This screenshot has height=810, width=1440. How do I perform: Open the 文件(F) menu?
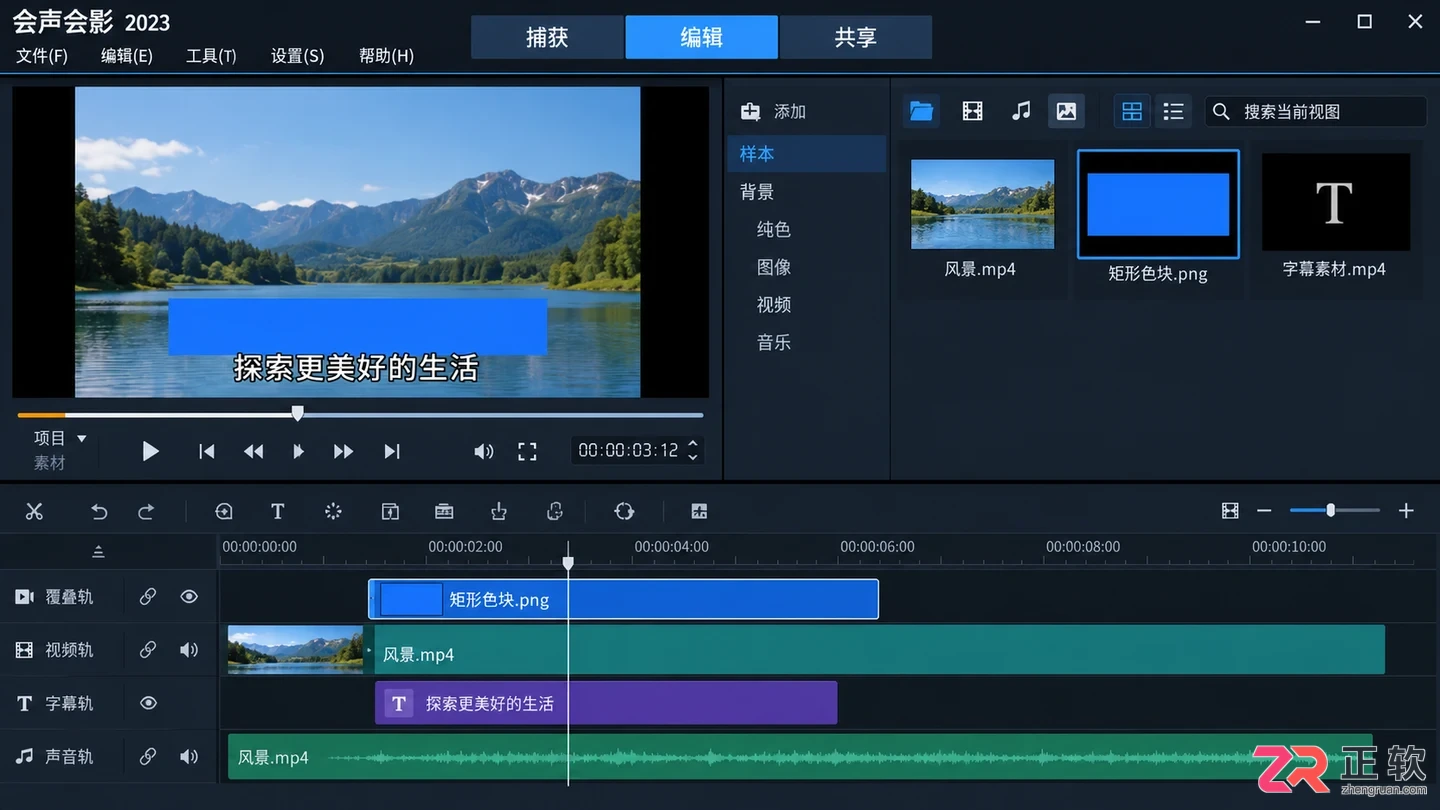[41, 56]
